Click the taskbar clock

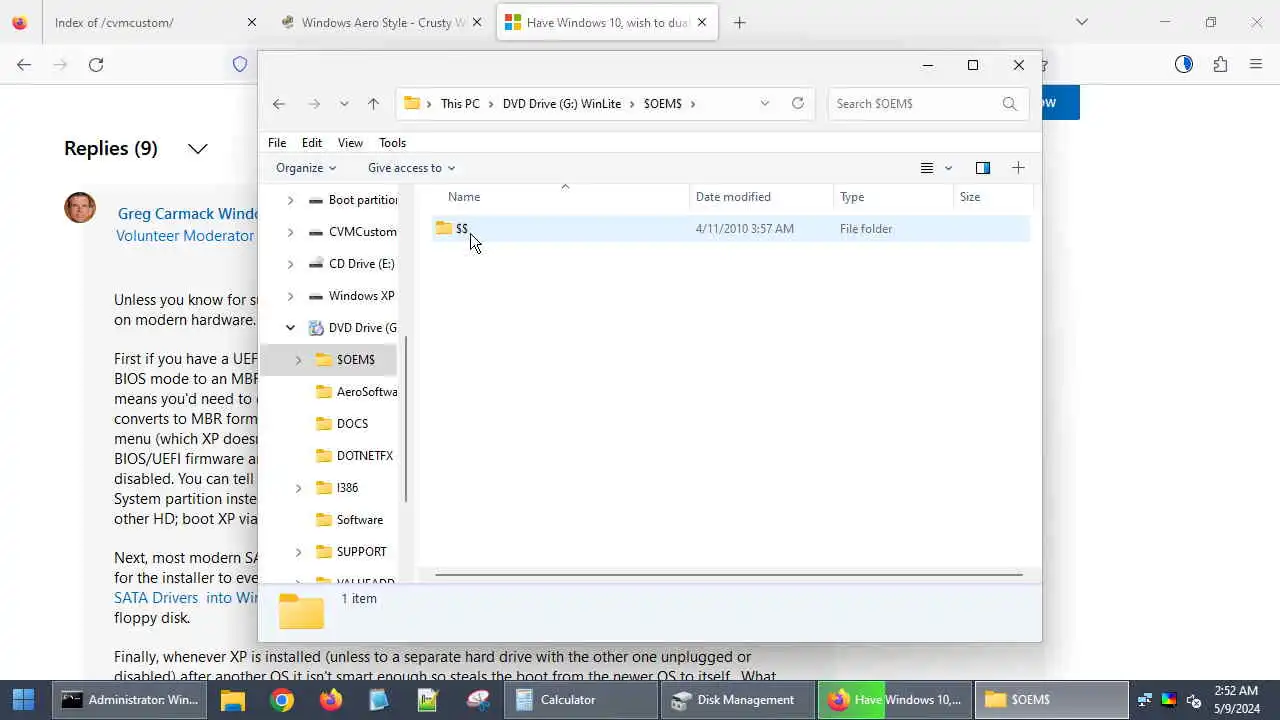(x=1236, y=700)
